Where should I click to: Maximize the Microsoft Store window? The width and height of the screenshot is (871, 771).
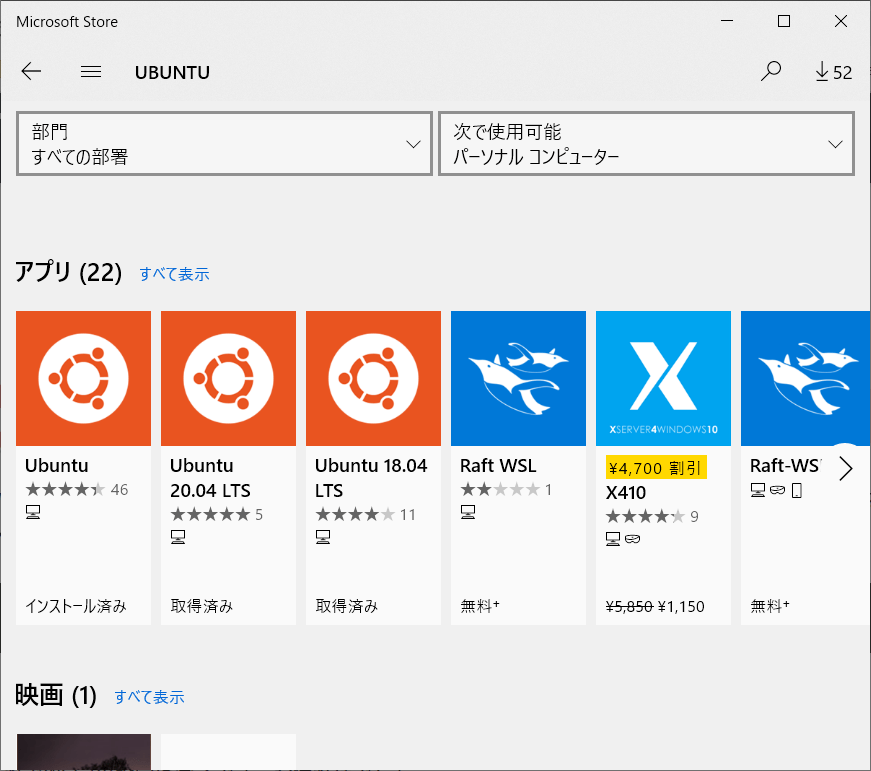click(x=784, y=21)
